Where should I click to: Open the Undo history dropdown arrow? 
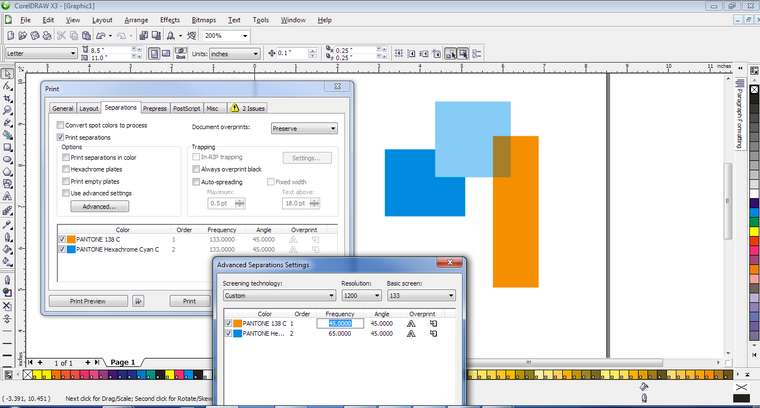click(x=110, y=35)
